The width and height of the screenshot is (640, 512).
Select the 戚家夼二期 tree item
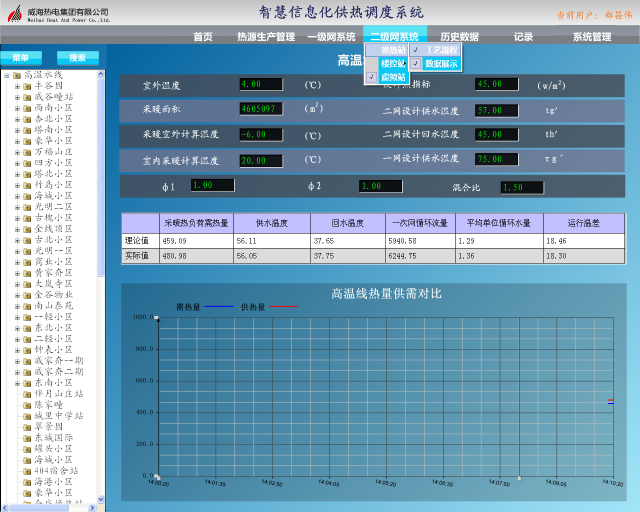[x=59, y=372]
